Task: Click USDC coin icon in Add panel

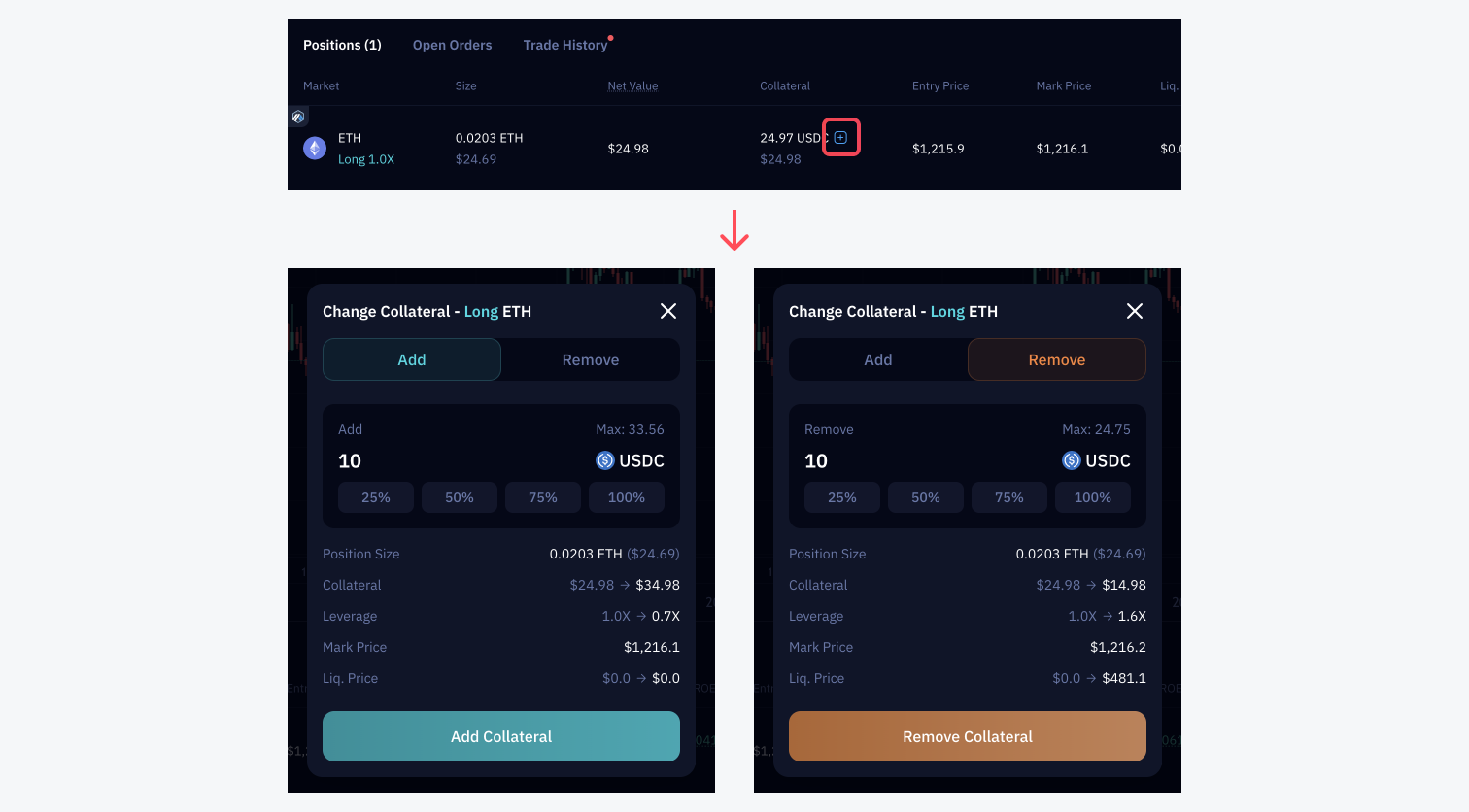Action: [x=605, y=460]
